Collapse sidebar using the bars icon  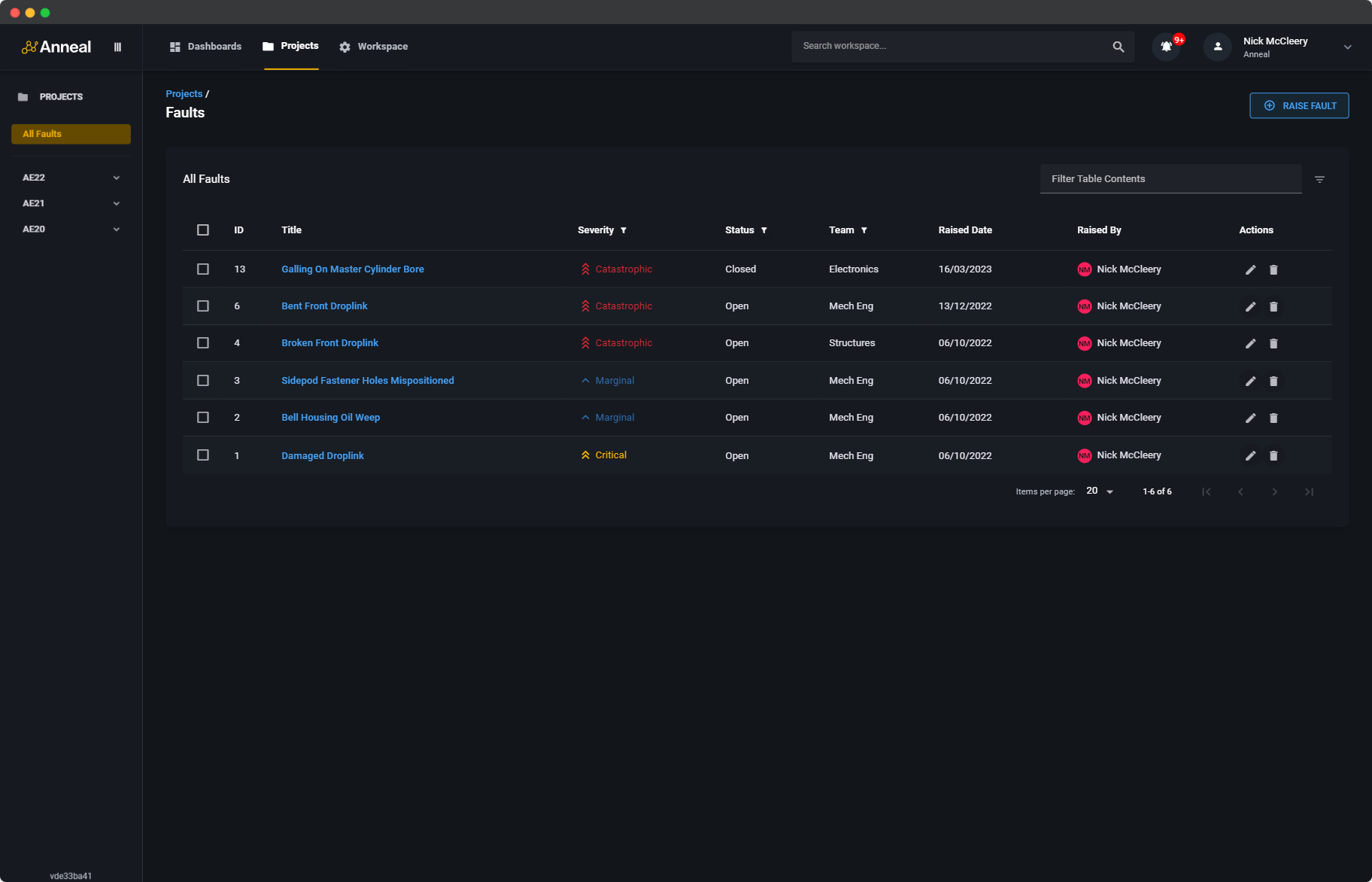click(117, 47)
